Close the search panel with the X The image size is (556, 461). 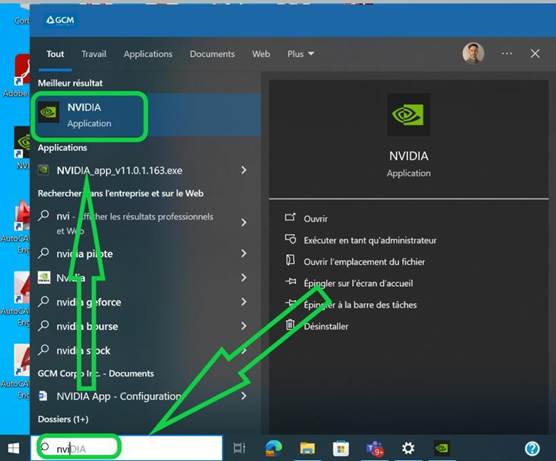(x=535, y=54)
